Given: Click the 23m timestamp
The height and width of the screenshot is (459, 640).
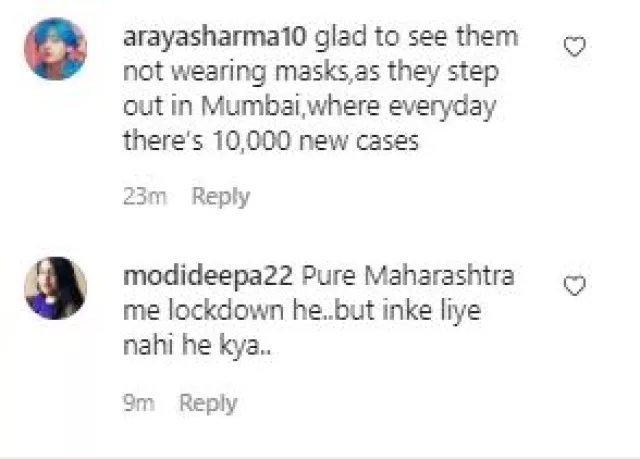Looking at the screenshot, I should (x=145, y=197).
